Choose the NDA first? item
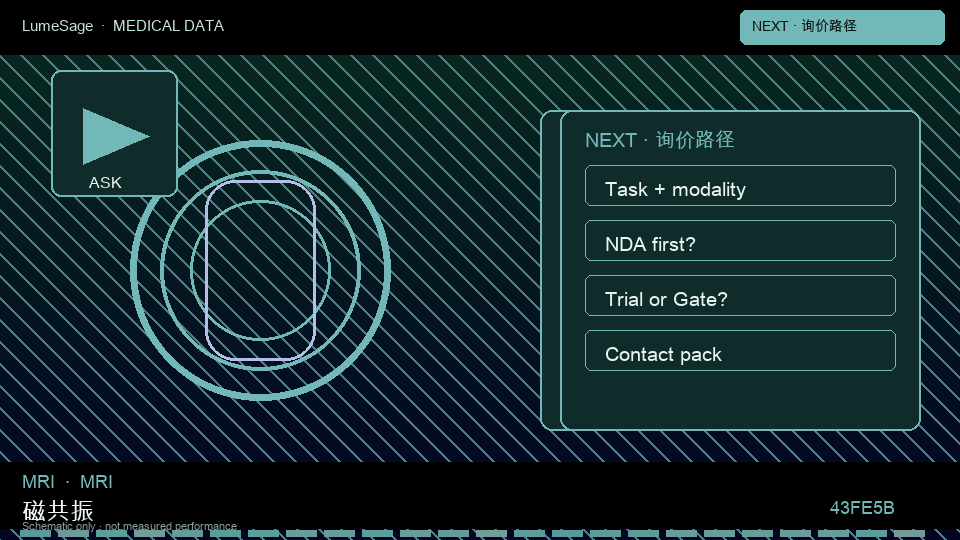The height and width of the screenshot is (540, 960). tap(740, 241)
